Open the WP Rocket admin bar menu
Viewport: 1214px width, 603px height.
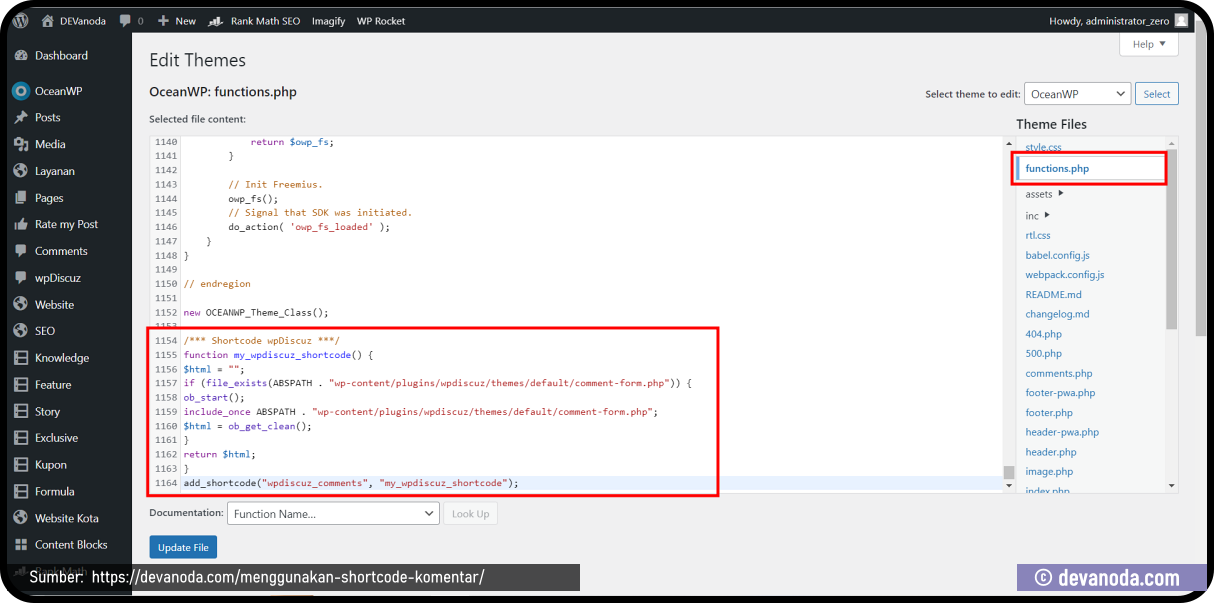click(381, 21)
